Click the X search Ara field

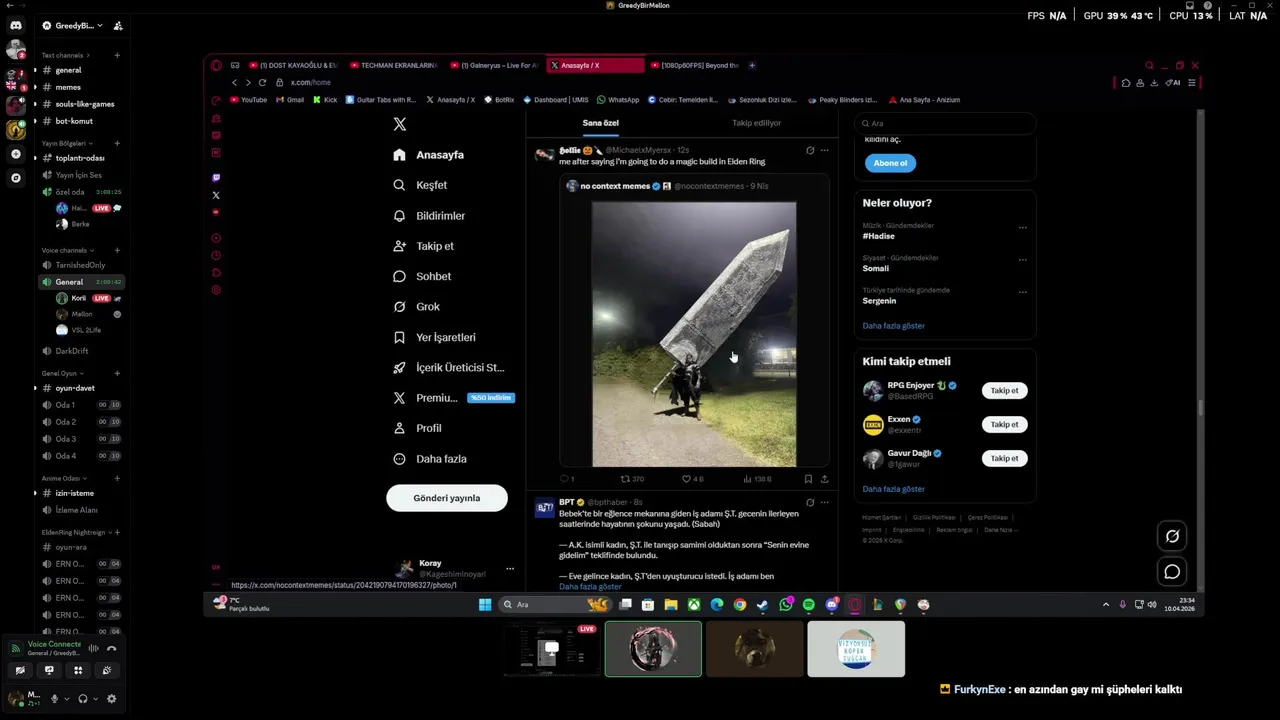tap(945, 123)
